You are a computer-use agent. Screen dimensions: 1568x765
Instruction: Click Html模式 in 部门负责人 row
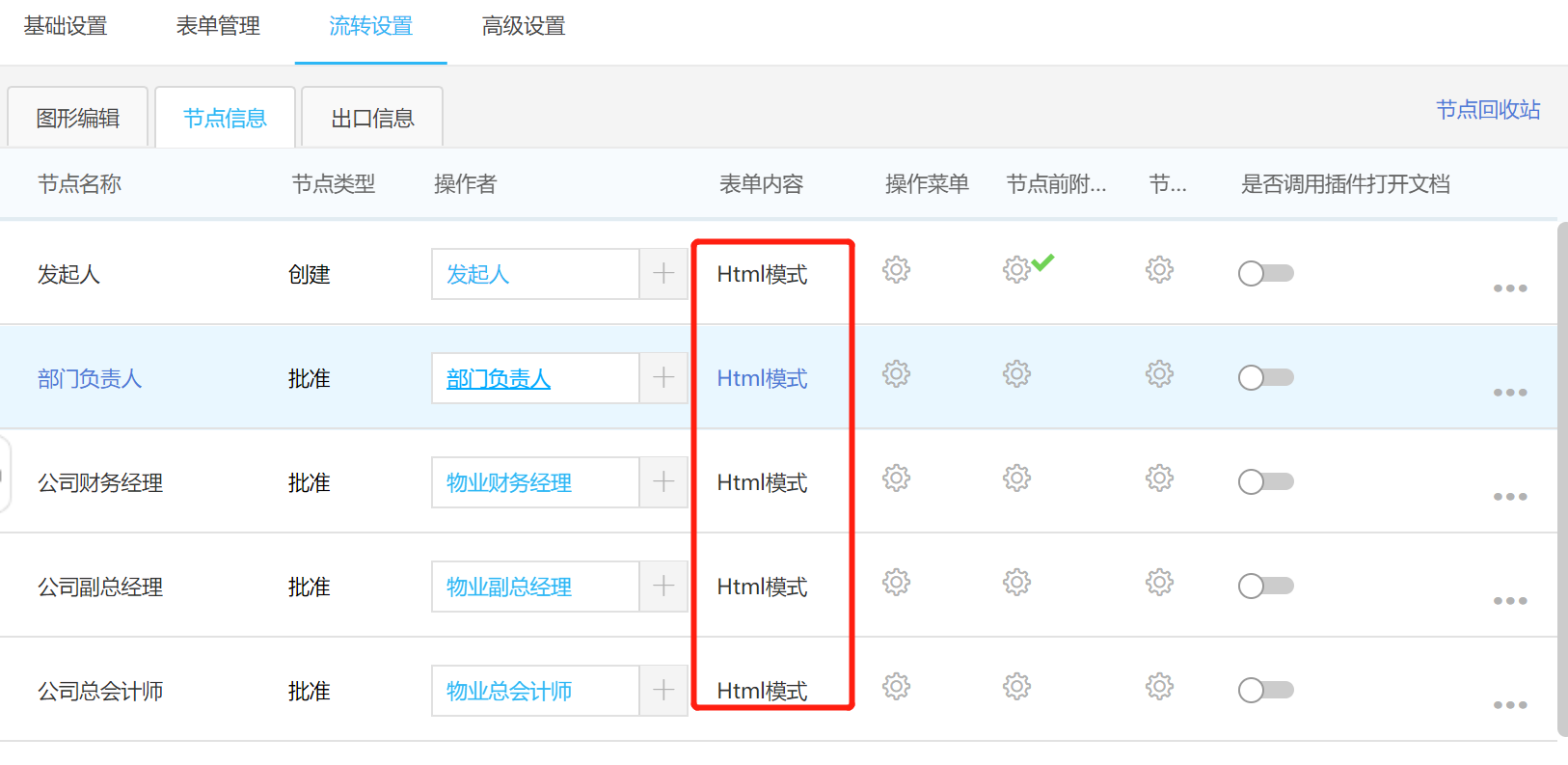click(762, 379)
